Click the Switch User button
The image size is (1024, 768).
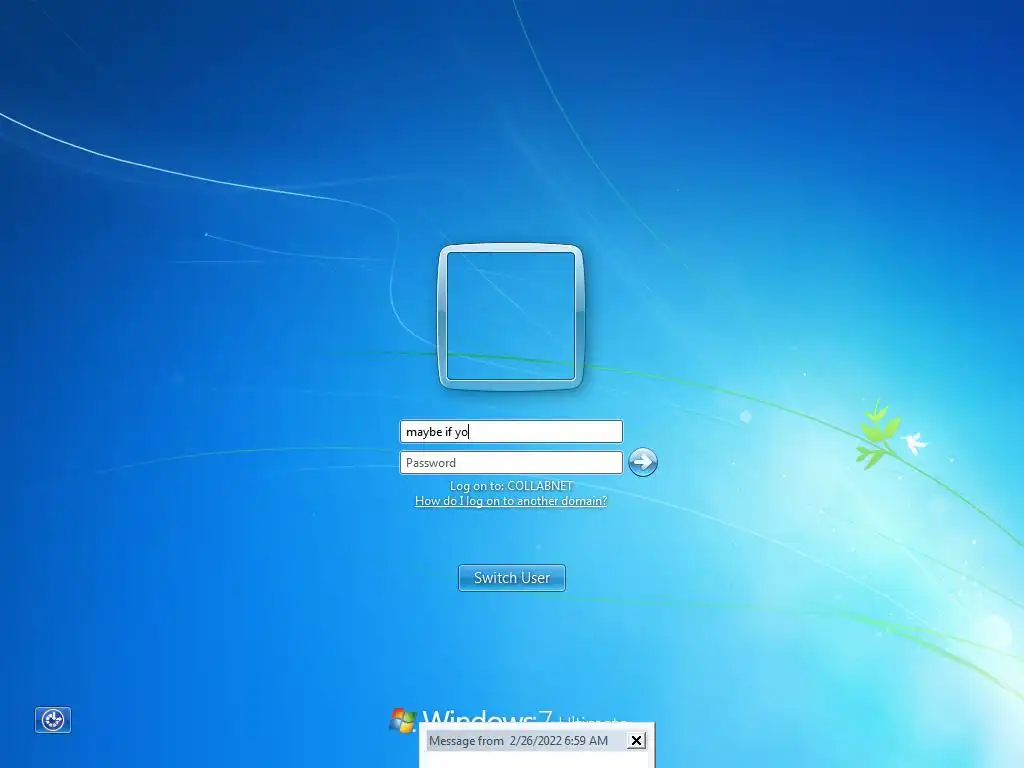pos(512,578)
